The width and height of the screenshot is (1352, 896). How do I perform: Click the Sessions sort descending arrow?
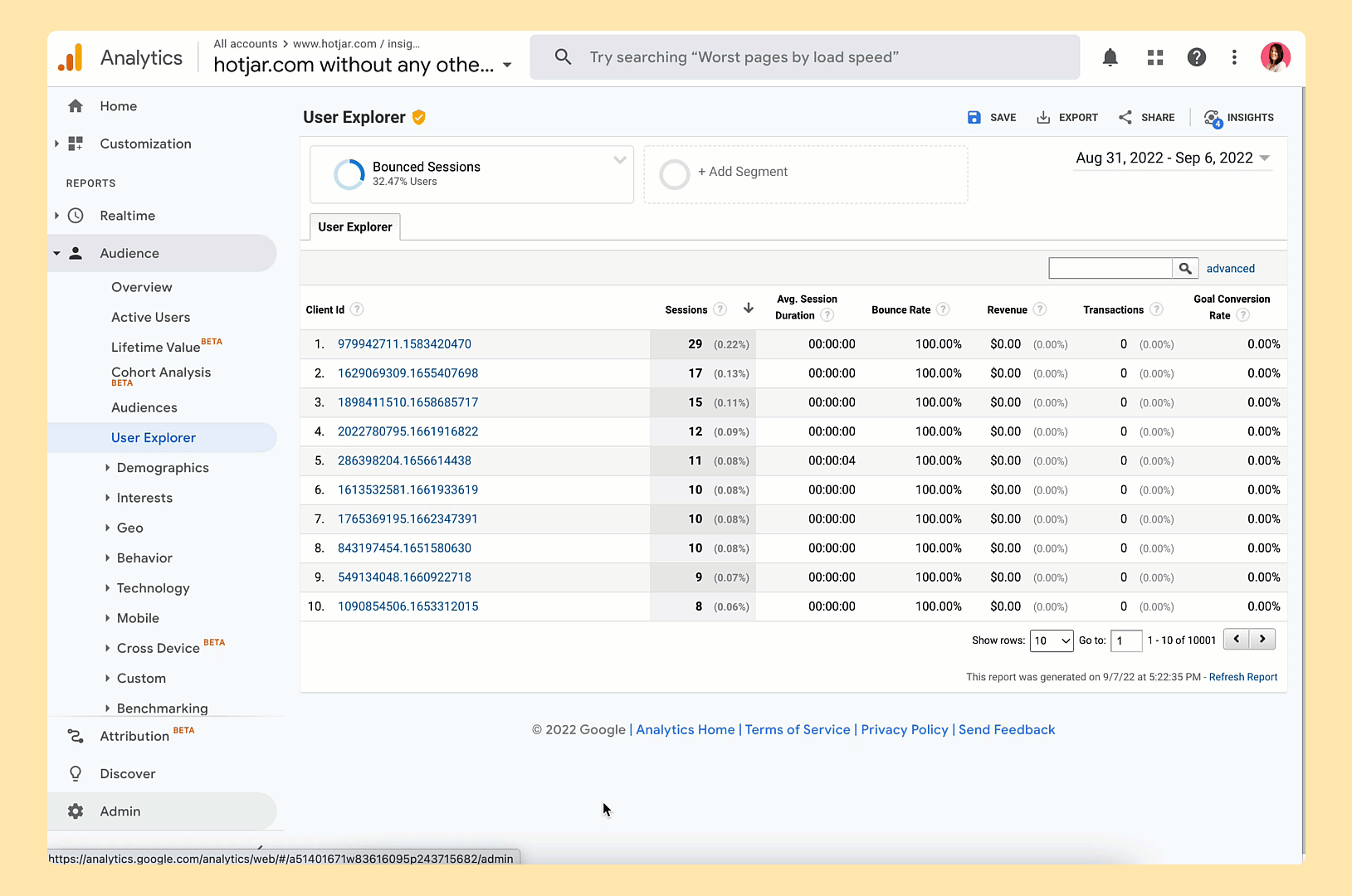pos(749,308)
